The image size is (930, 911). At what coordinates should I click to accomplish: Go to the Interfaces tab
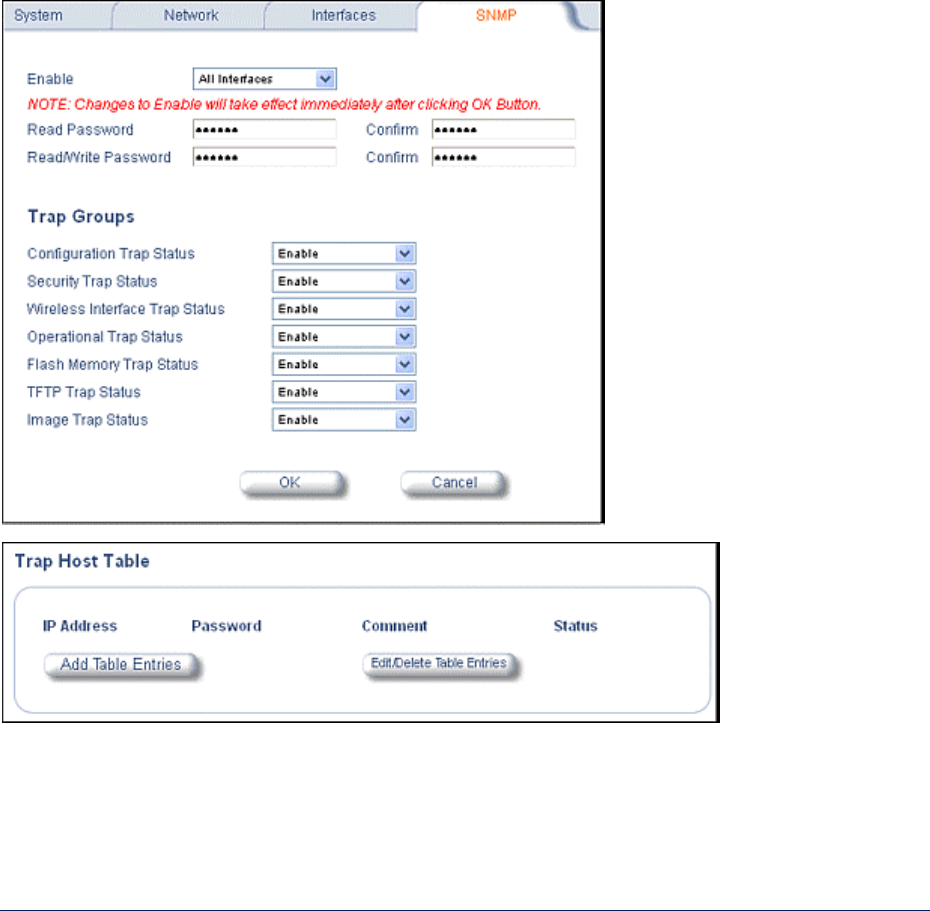pyautogui.click(x=343, y=15)
